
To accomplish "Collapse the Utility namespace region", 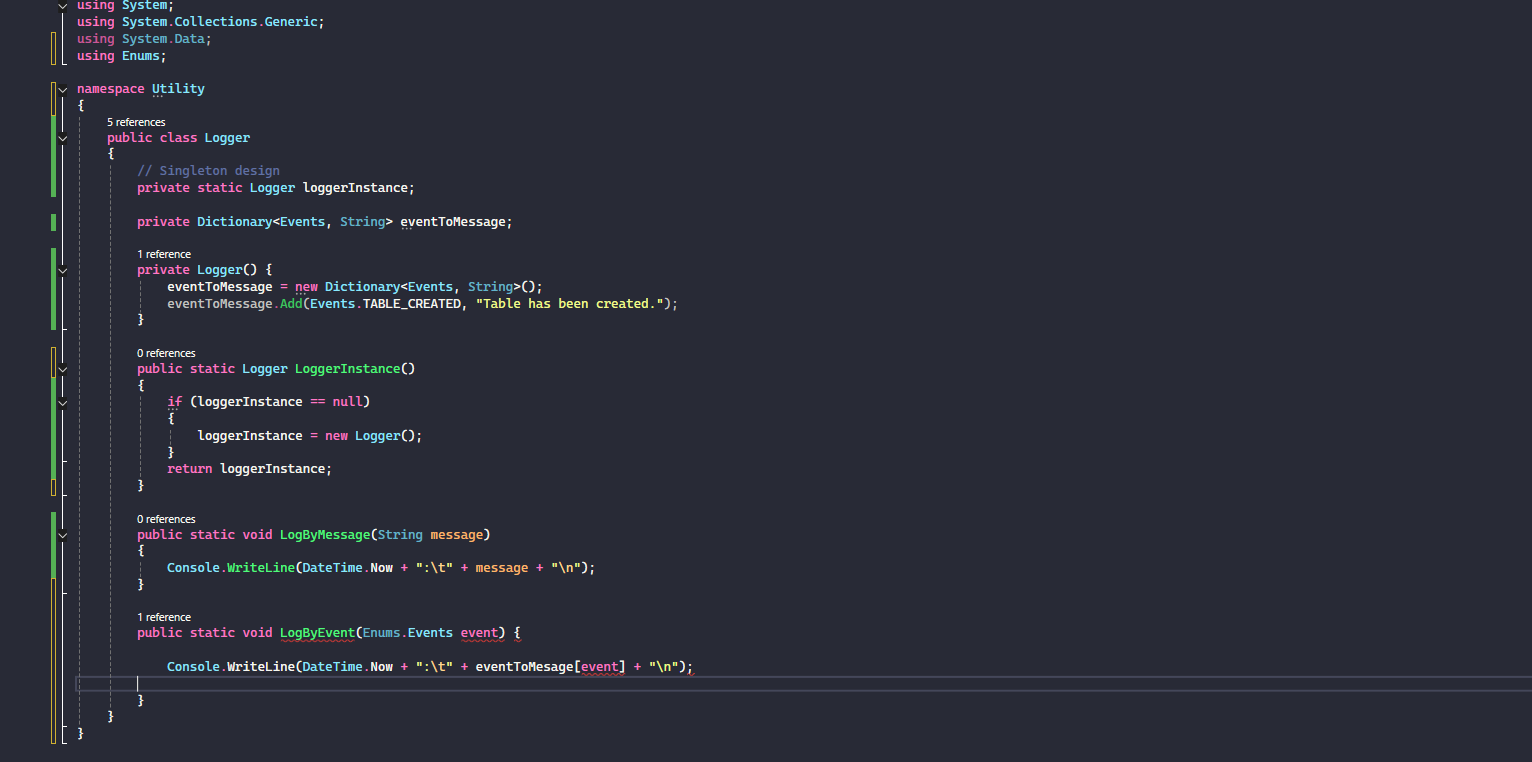I will pyautogui.click(x=61, y=88).
